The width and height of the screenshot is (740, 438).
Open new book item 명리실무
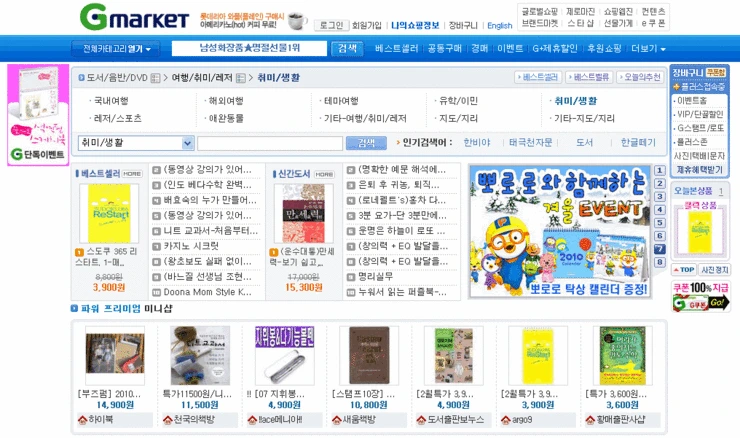coord(375,277)
